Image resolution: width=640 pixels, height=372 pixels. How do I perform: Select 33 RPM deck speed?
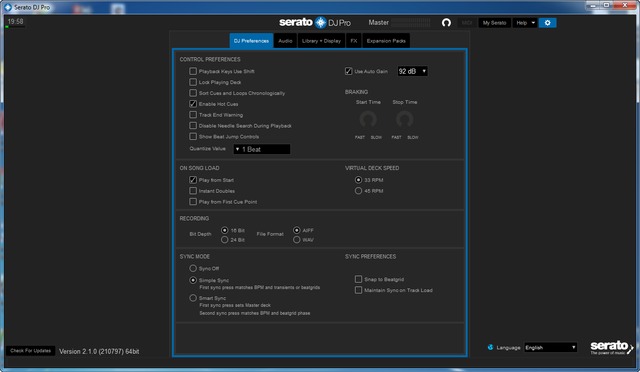[x=358, y=180]
